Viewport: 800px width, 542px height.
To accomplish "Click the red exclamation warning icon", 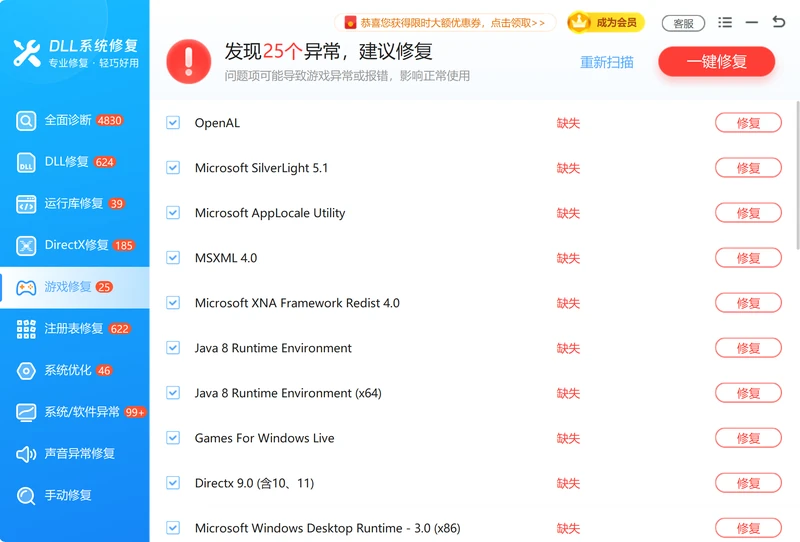I will tap(189, 61).
